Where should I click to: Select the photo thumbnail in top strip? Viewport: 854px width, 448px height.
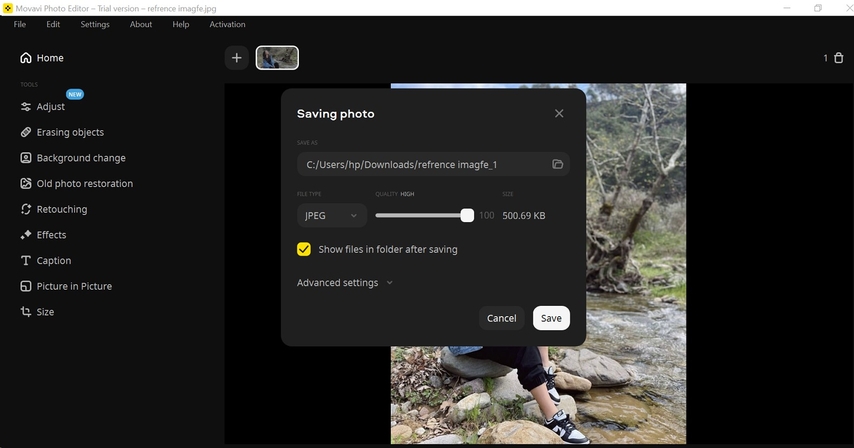pyautogui.click(x=277, y=58)
